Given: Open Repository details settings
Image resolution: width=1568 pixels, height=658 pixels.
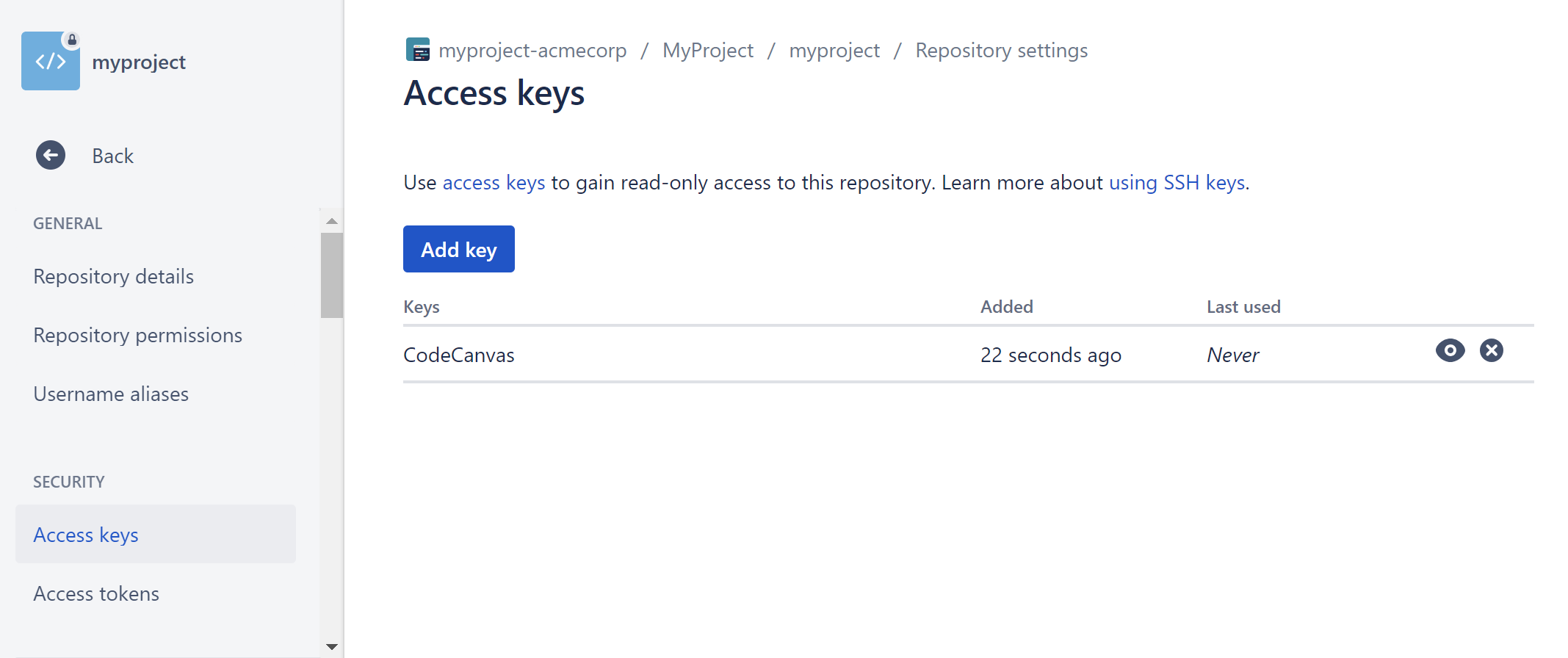Looking at the screenshot, I should pos(113,276).
